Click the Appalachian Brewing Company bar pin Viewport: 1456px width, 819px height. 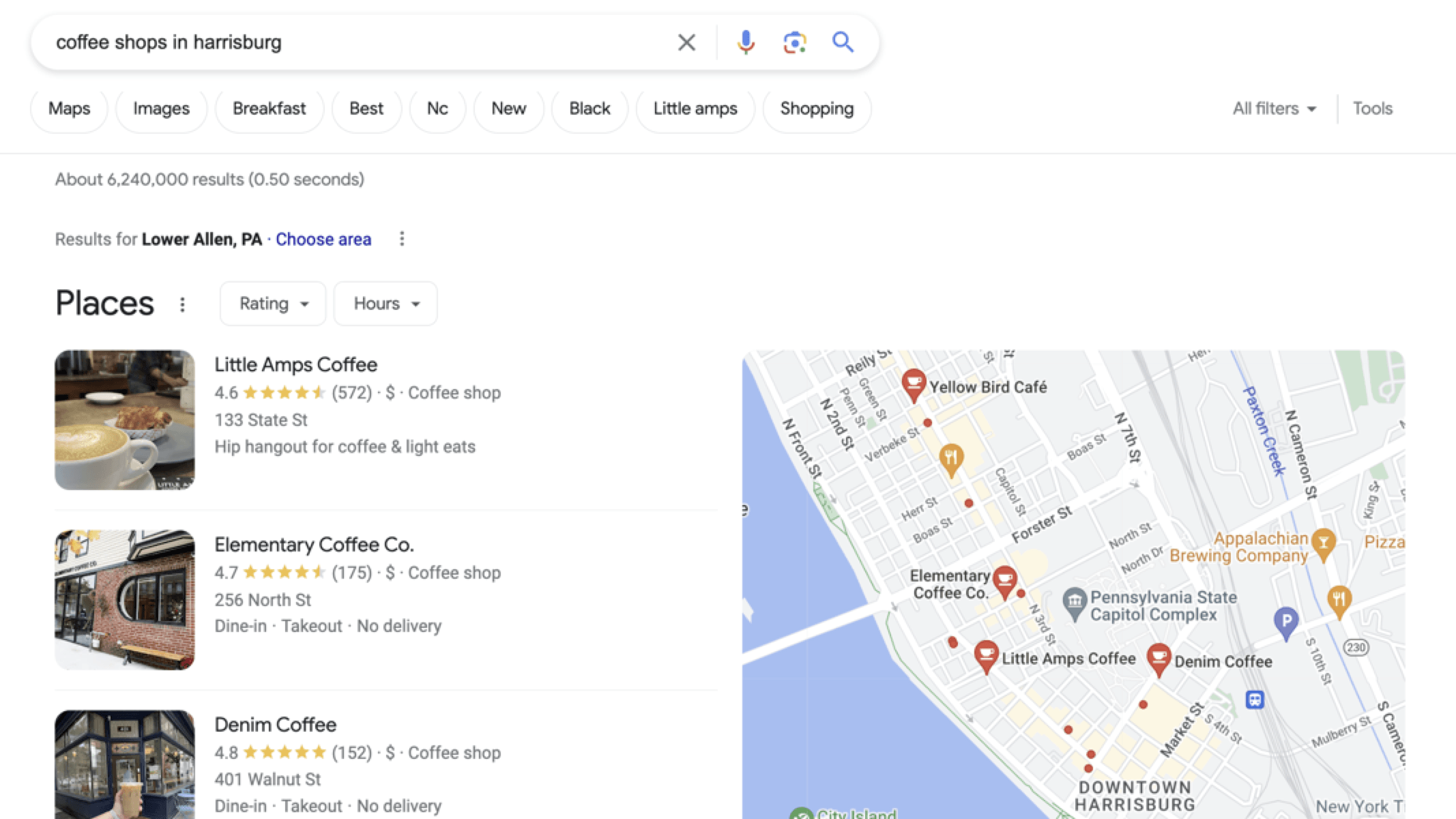click(1324, 545)
